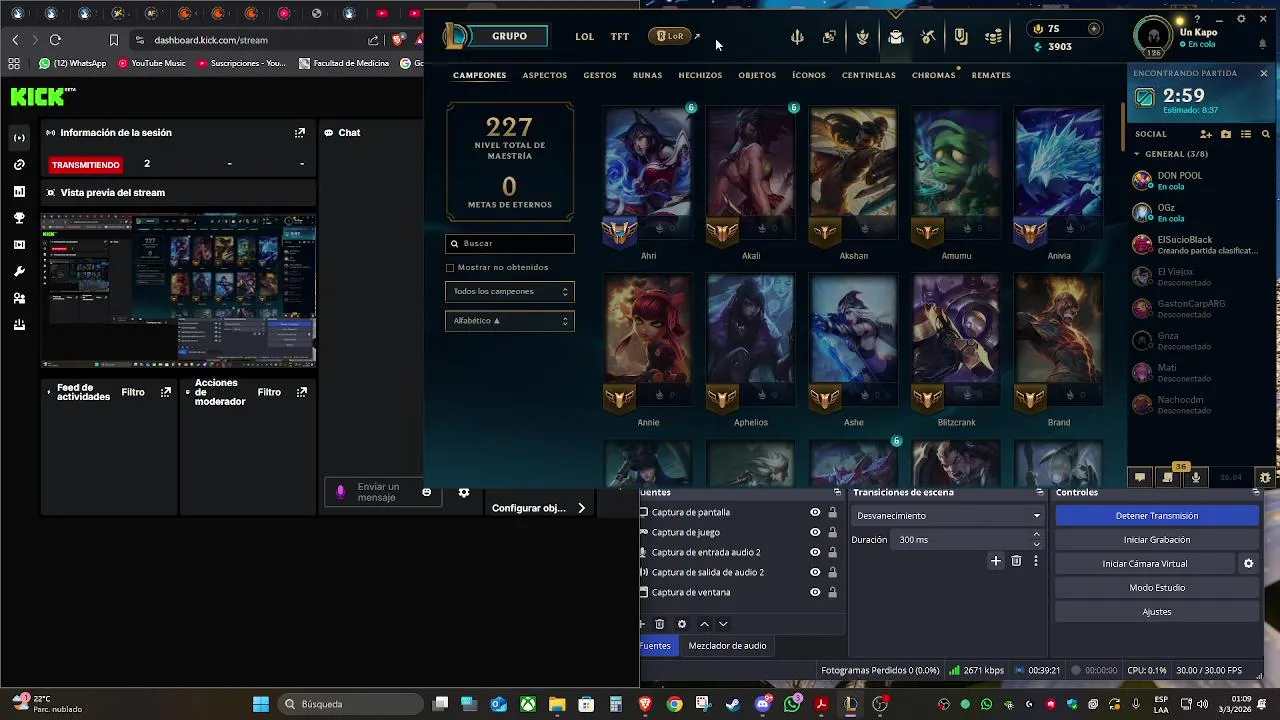The height and width of the screenshot is (720, 1280).
Task: Toggle lock on Captura de juego source
Action: click(832, 532)
